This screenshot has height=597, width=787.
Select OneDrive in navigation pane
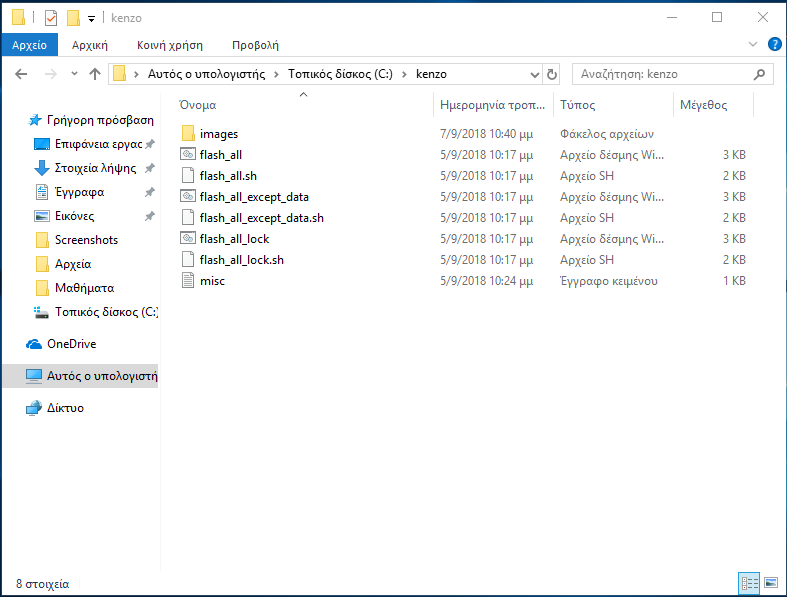tap(71, 344)
